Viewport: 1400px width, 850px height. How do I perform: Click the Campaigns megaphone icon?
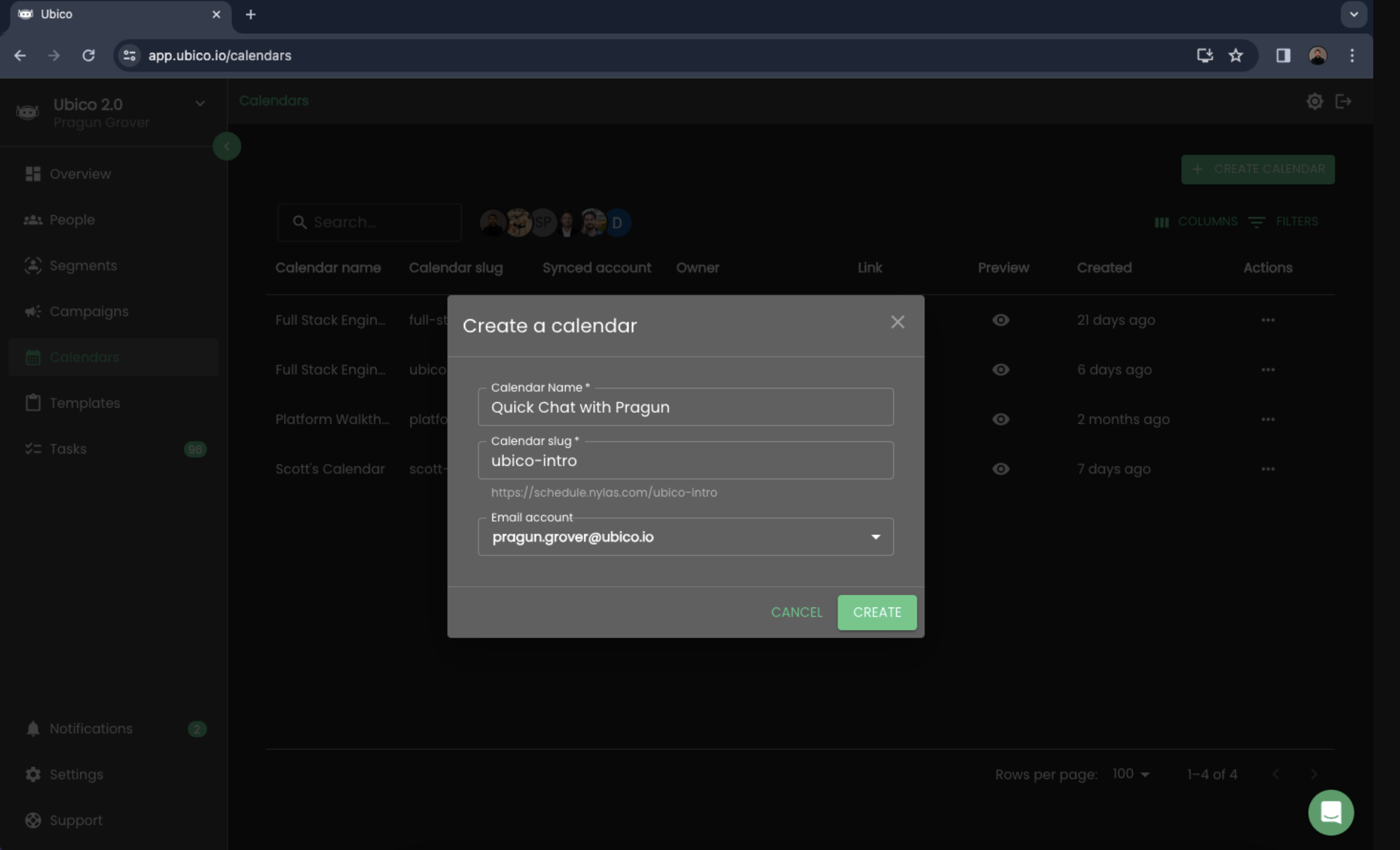33,312
